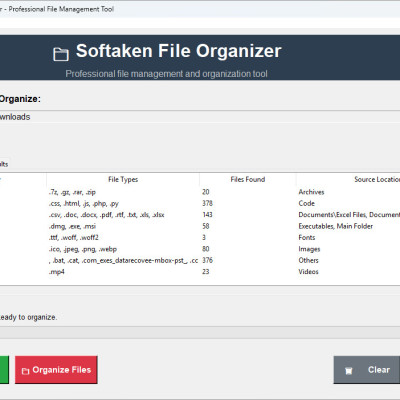Image resolution: width=400 pixels, height=400 pixels.
Task: Click the Videos source location cell
Action: (x=308, y=272)
